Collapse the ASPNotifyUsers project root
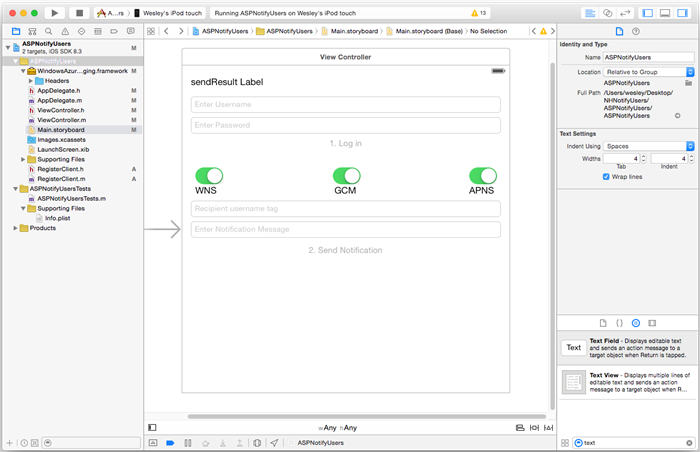 [8, 47]
